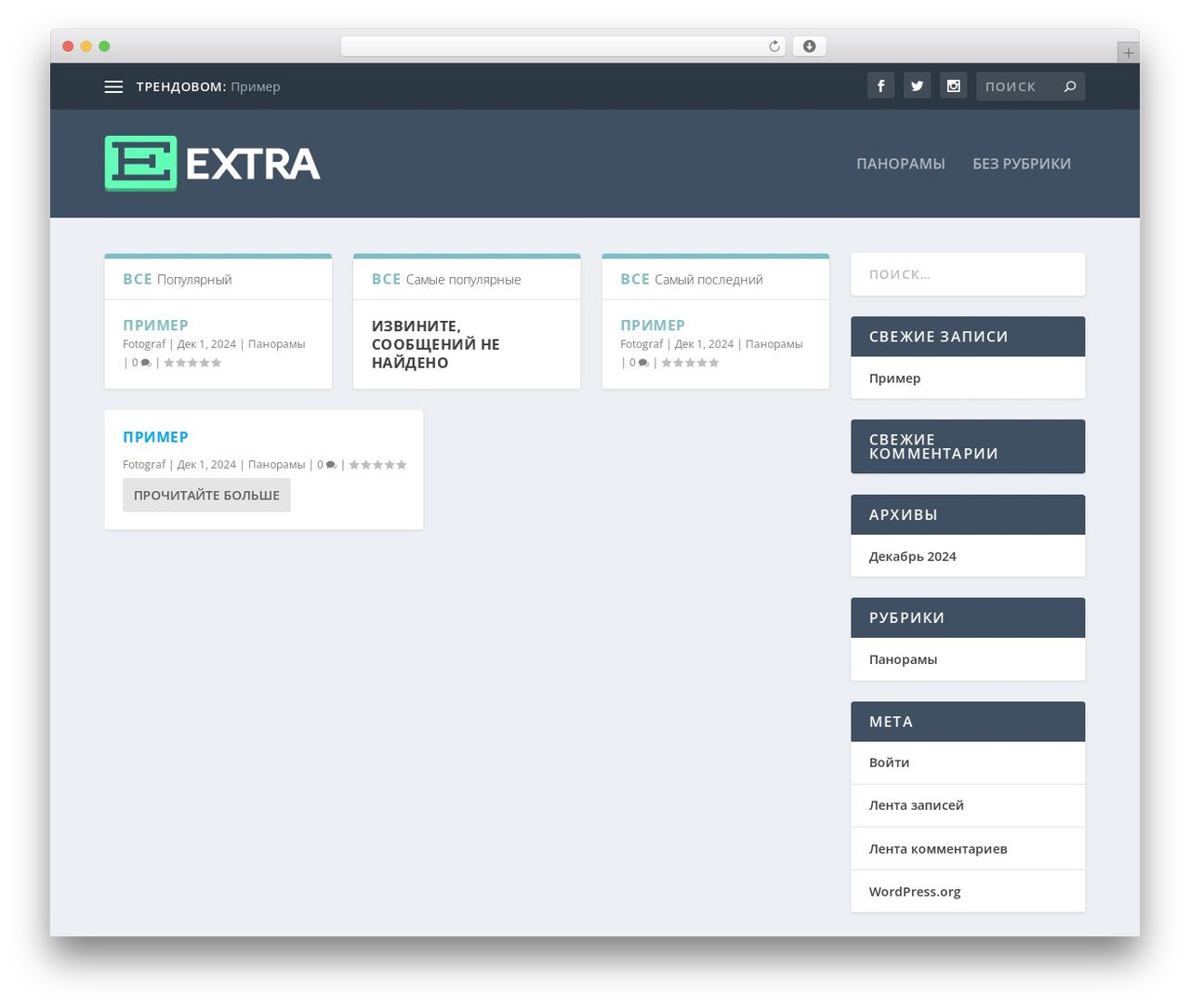Click star rating in Популярный card

point(192,363)
